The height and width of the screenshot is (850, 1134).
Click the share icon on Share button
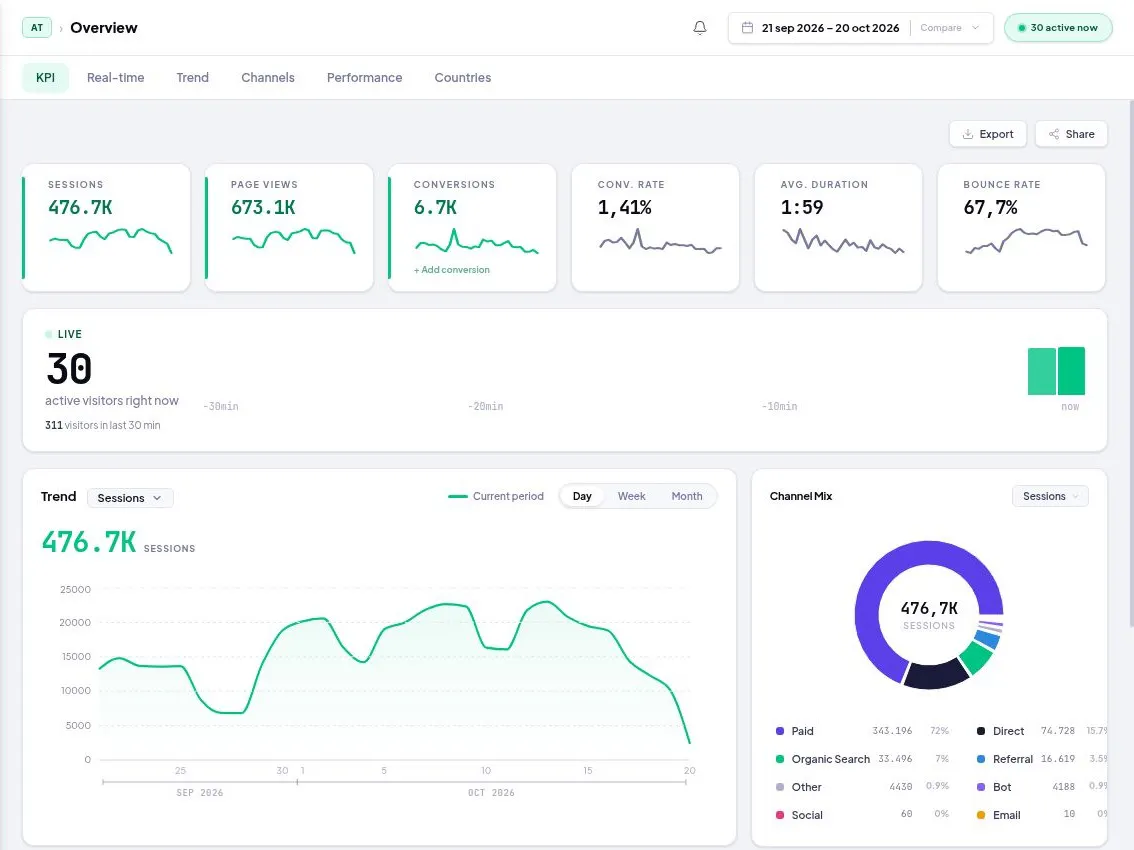click(1054, 134)
